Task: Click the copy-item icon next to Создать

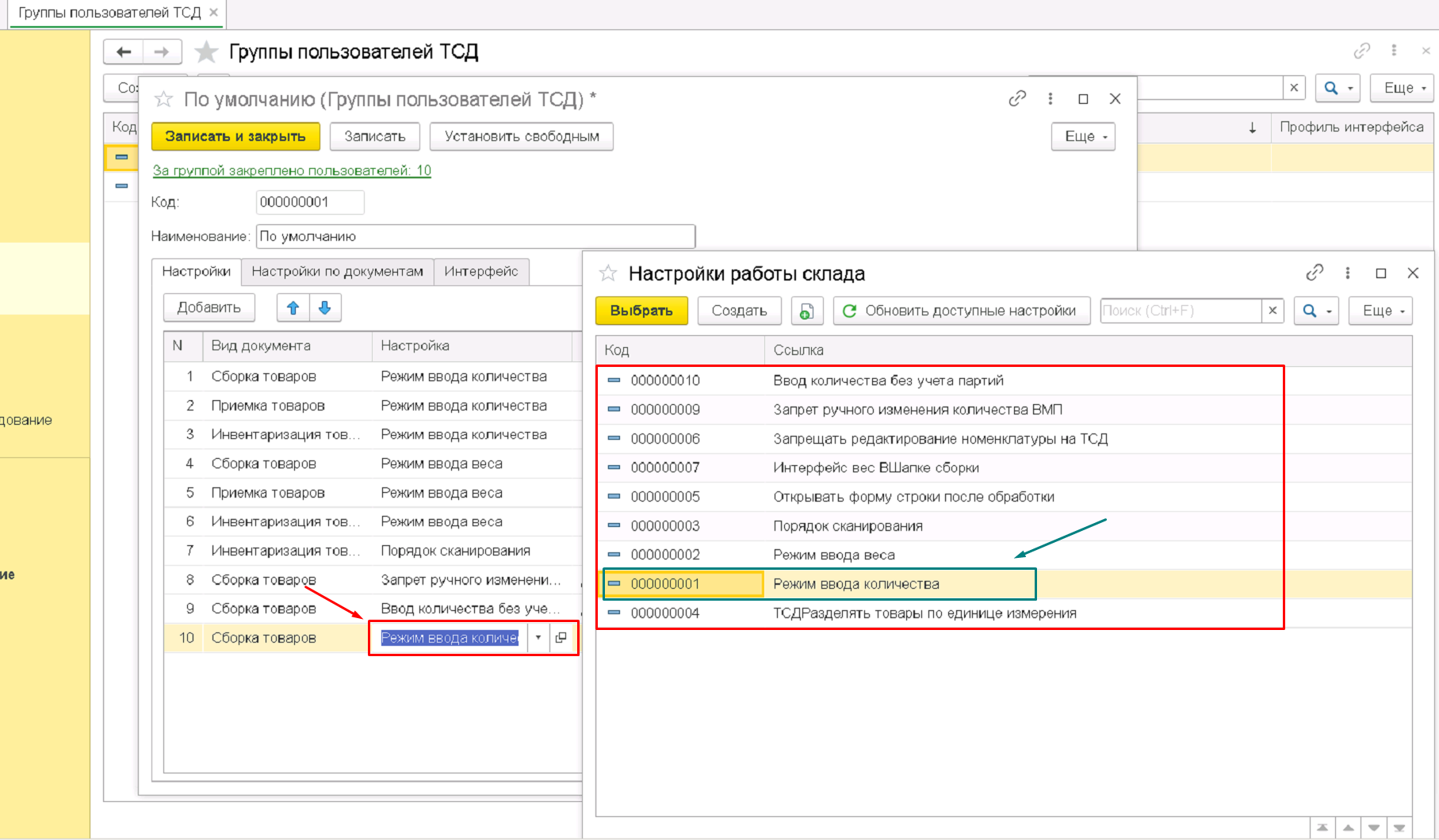Action: [806, 311]
